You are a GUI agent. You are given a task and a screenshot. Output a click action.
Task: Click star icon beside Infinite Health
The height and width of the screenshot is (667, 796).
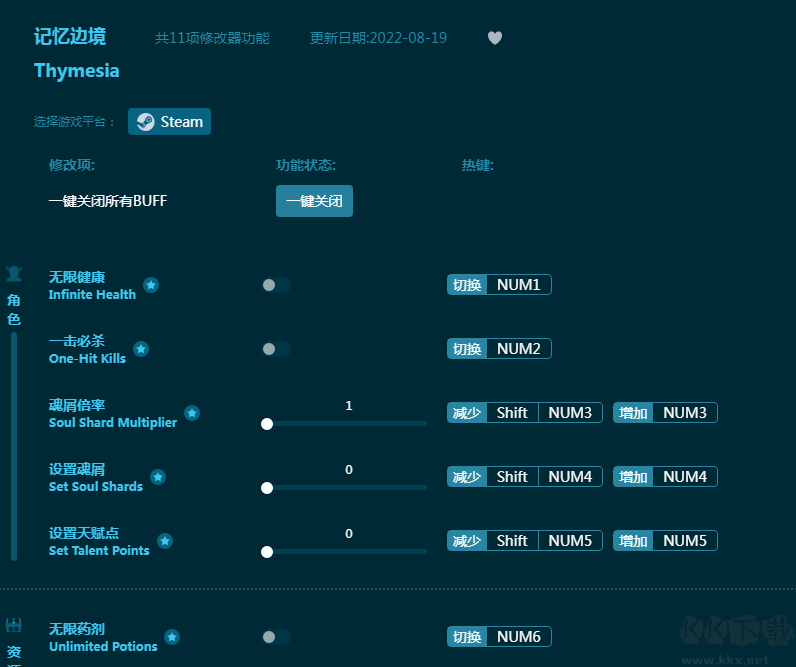tap(151, 285)
